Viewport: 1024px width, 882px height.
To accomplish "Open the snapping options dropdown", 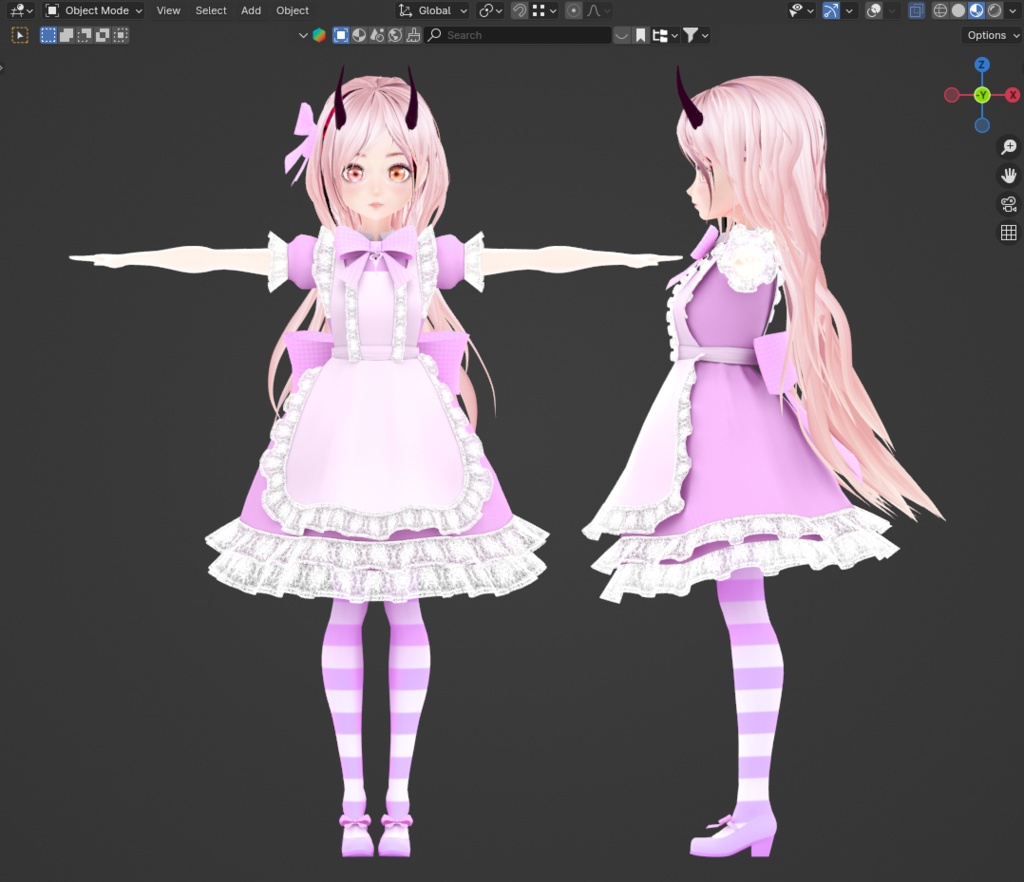I will coord(545,10).
